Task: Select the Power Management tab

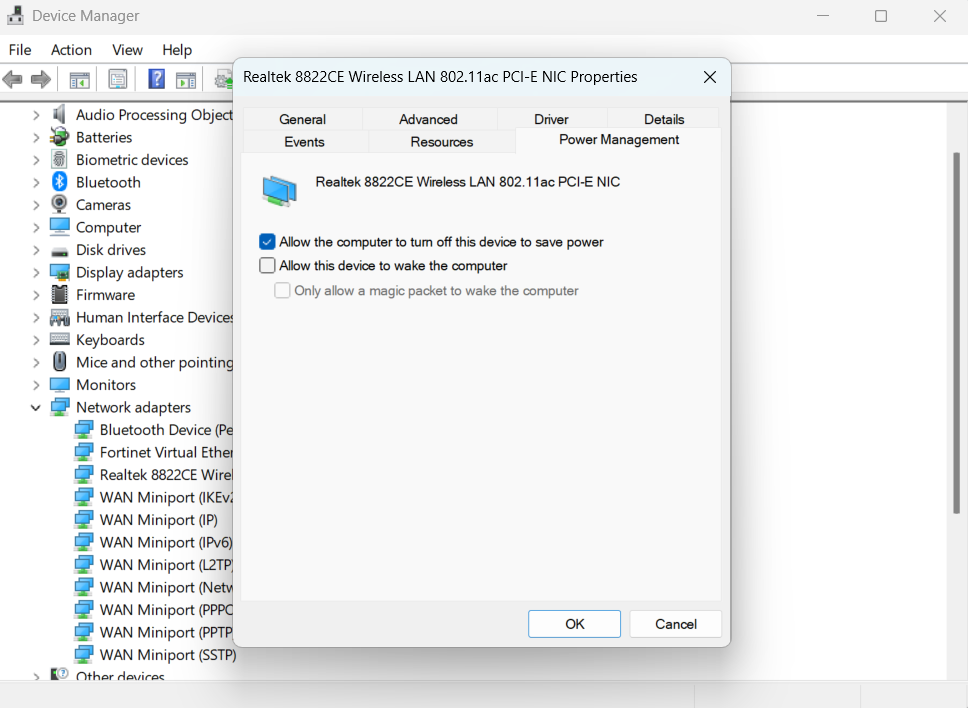Action: pyautogui.click(x=619, y=140)
